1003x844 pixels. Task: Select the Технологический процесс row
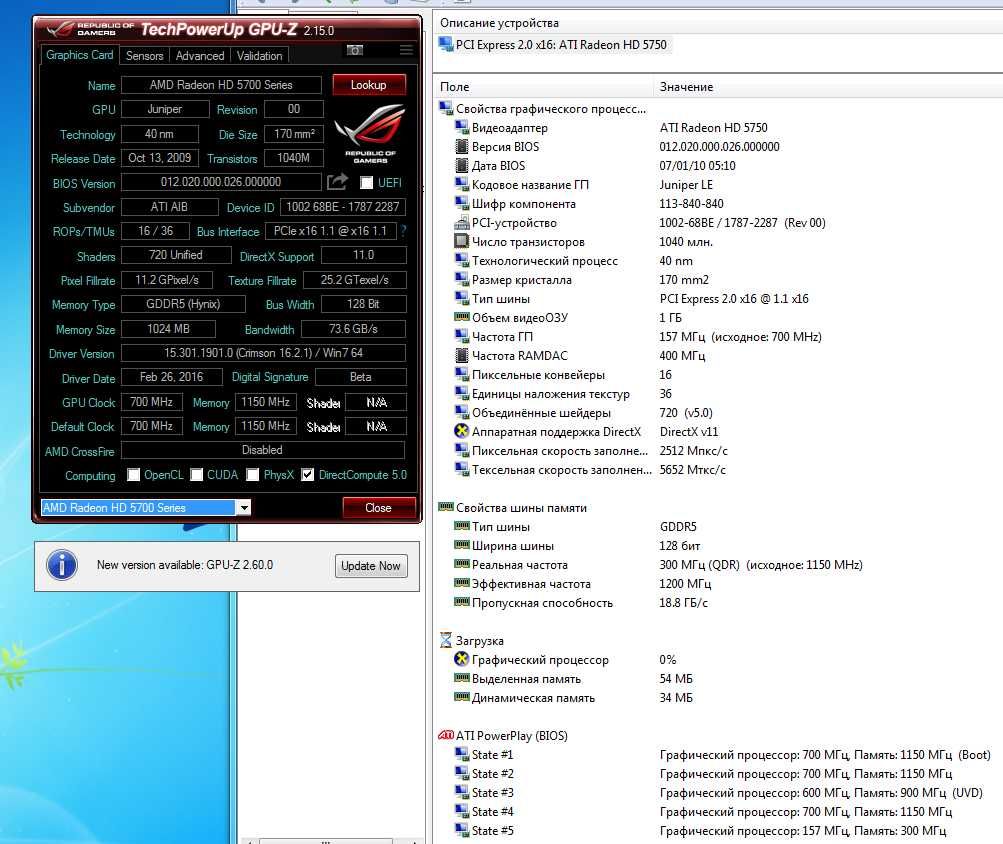pyautogui.click(x=574, y=260)
